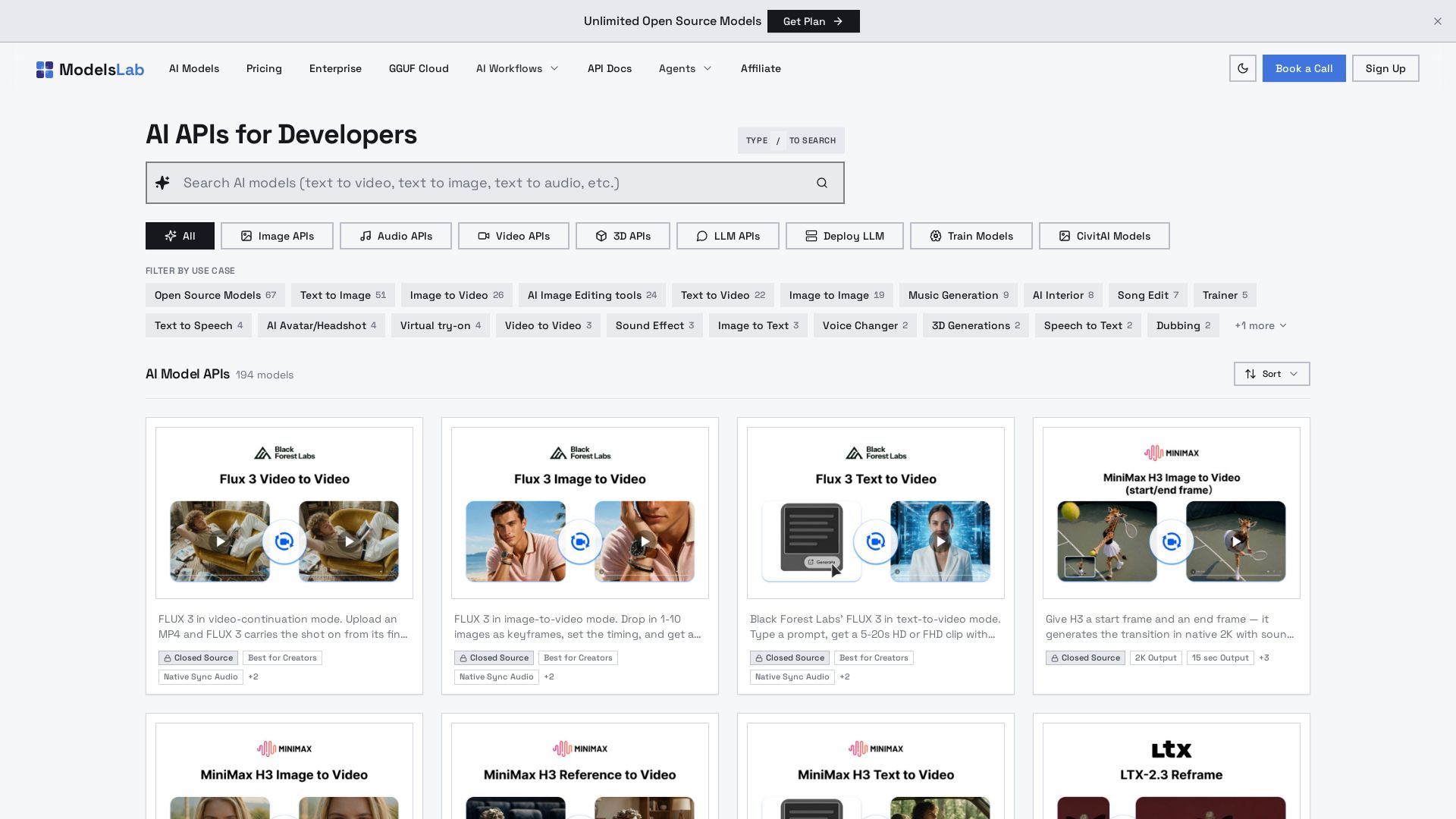Show +3 more tags on MiniMax H3 start/end frame
Image resolution: width=1456 pixels, height=819 pixels.
click(1264, 657)
